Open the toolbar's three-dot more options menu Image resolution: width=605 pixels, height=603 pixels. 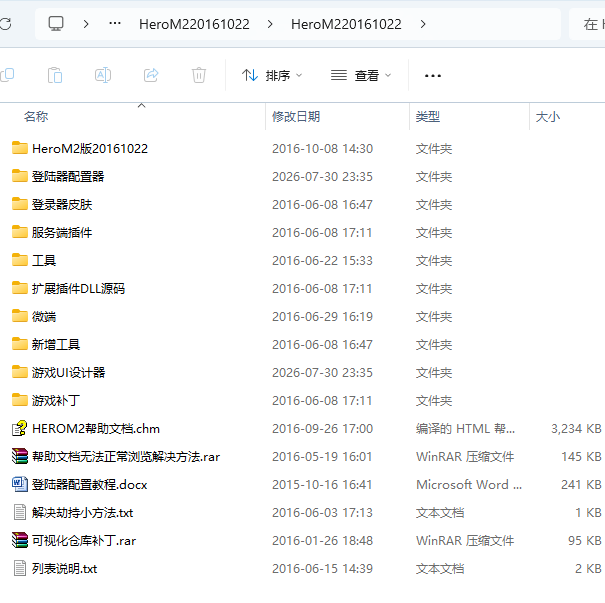pos(433,76)
